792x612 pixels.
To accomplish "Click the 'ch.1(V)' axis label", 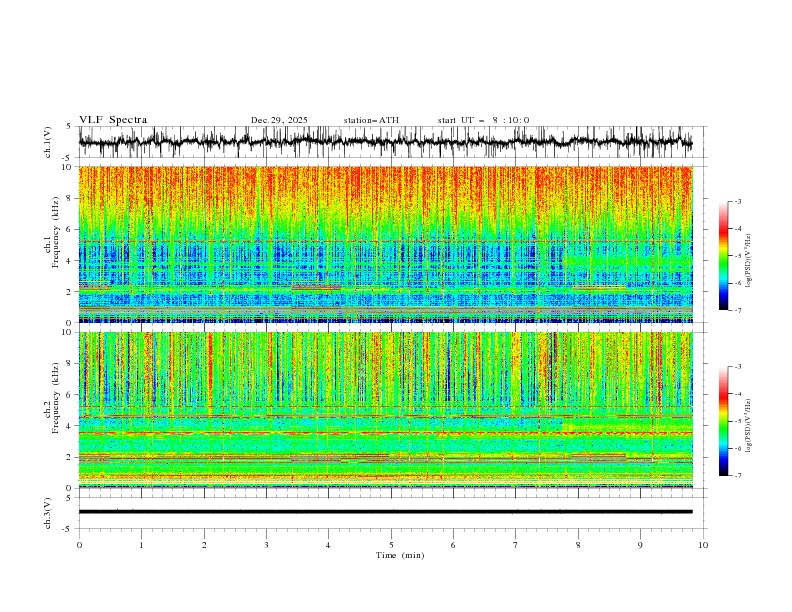I will pos(48,142).
